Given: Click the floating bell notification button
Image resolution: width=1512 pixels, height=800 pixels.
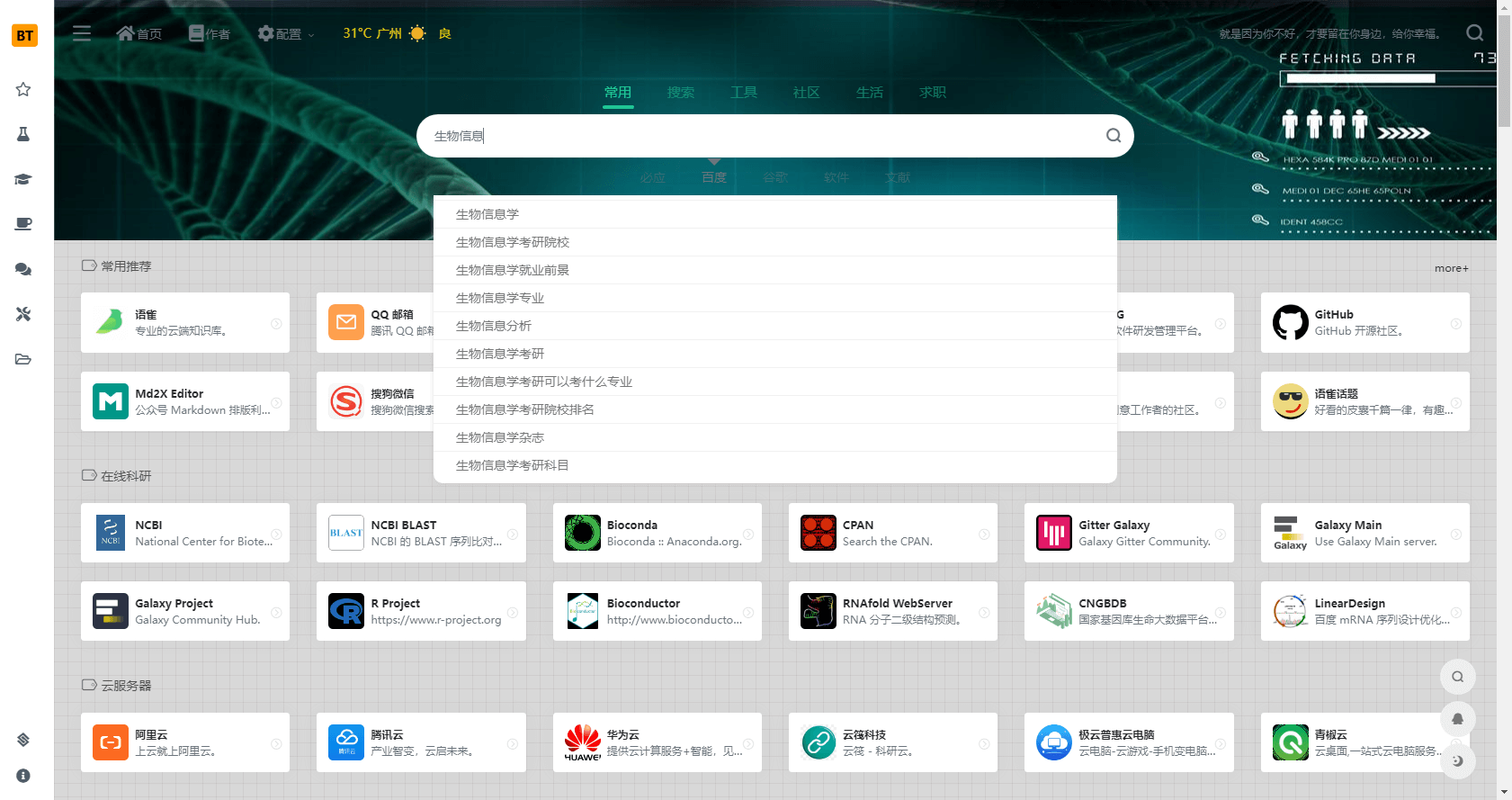Looking at the screenshot, I should pyautogui.click(x=1458, y=719).
